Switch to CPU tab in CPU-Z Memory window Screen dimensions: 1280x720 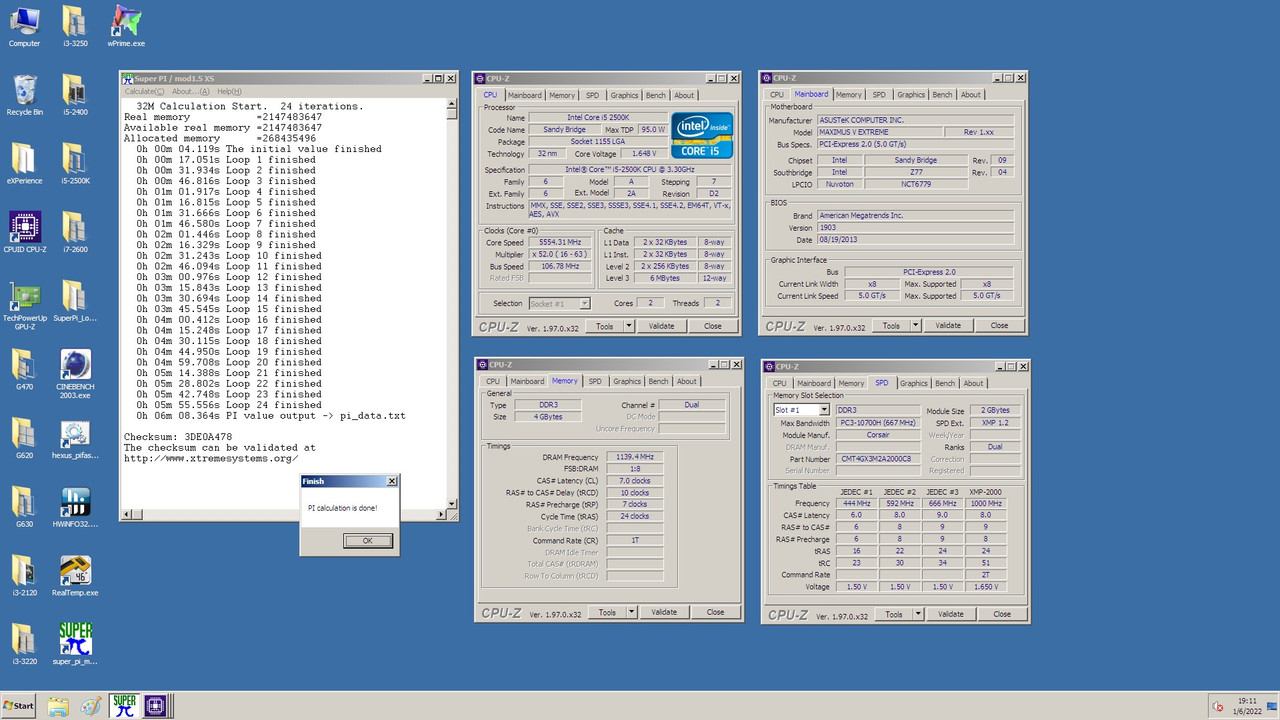coord(493,381)
